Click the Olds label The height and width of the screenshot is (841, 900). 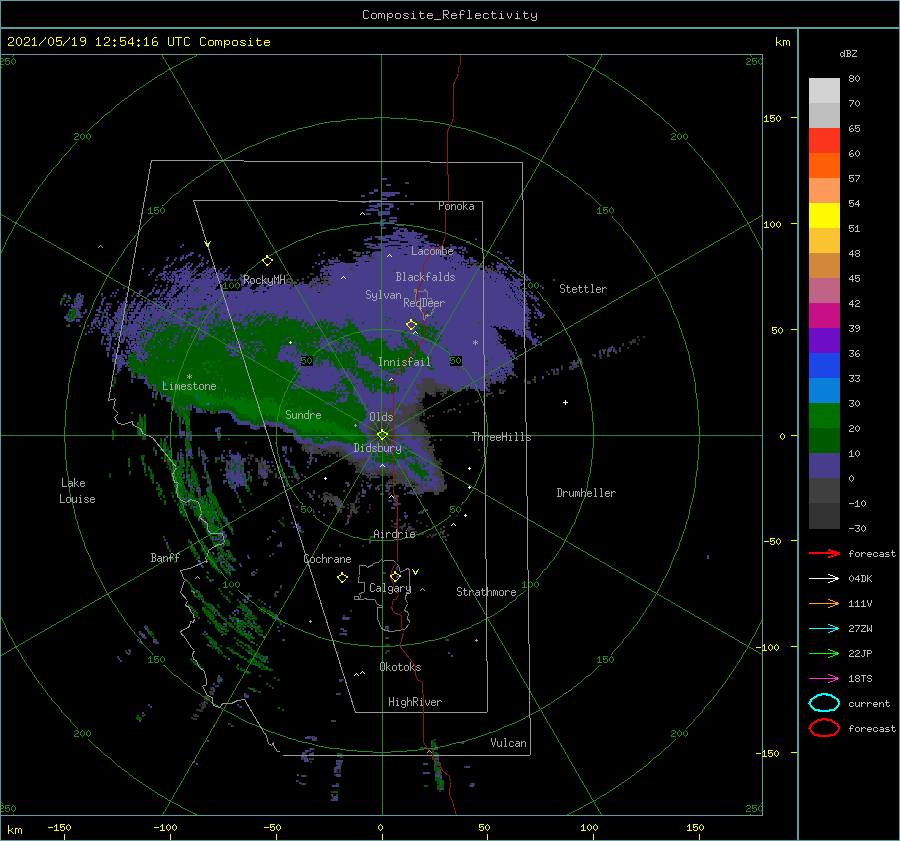(381, 417)
